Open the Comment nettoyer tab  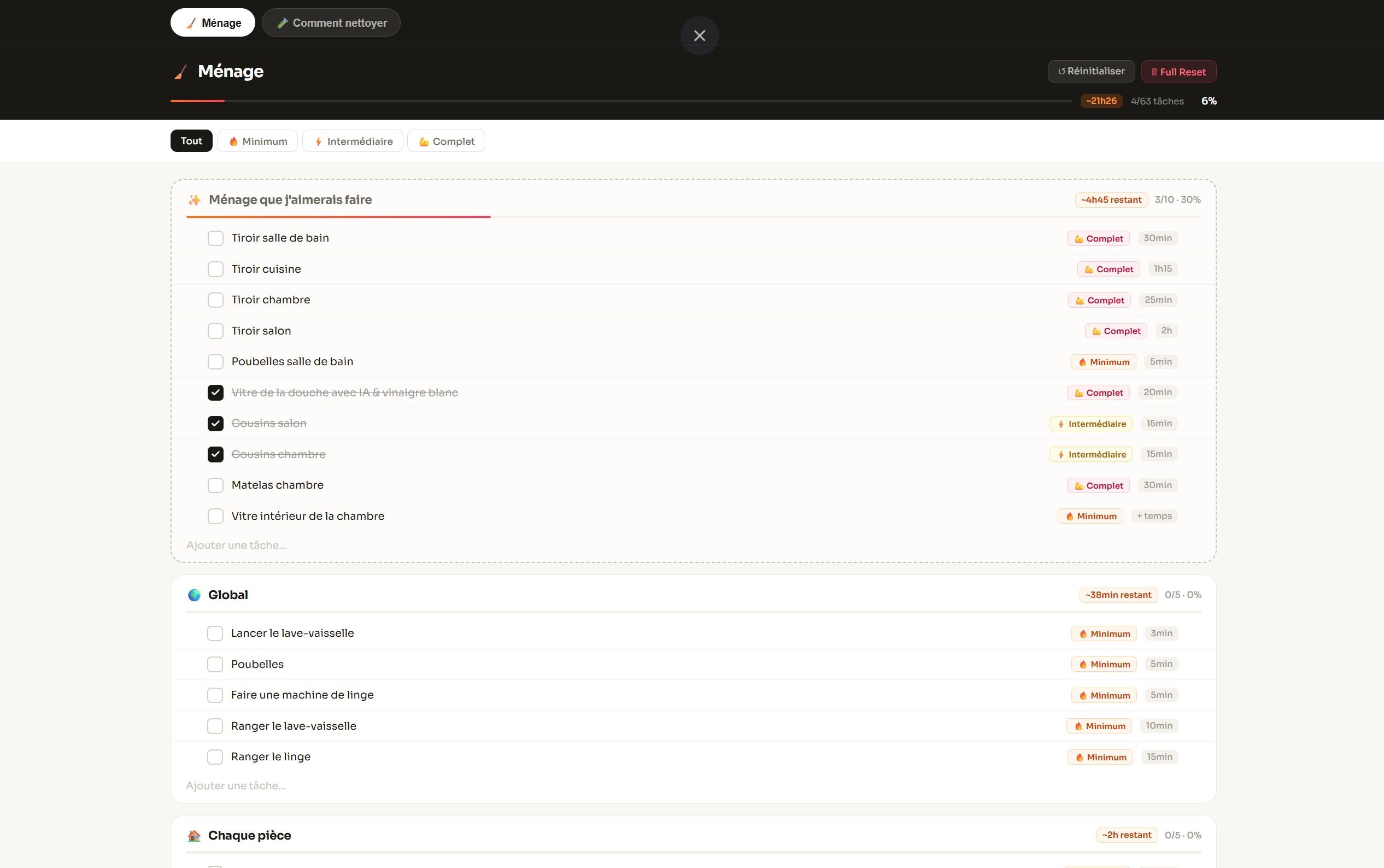tap(331, 22)
